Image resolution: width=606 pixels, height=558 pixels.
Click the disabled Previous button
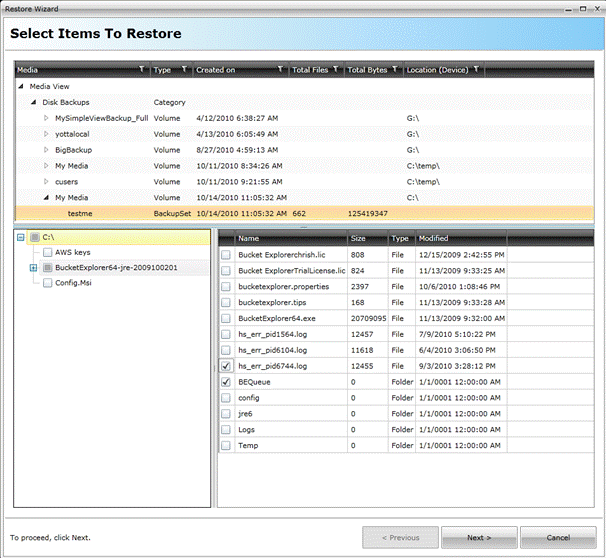400,537
